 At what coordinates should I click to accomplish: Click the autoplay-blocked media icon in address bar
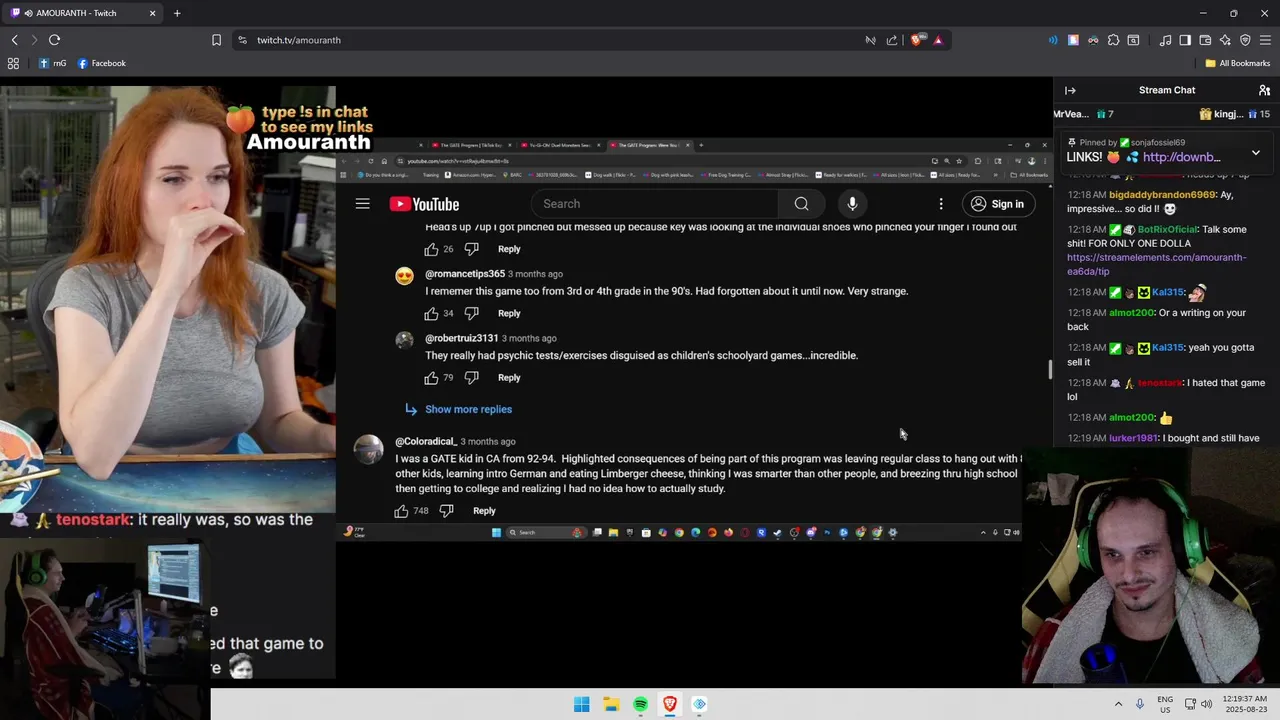pyautogui.click(x=870, y=40)
